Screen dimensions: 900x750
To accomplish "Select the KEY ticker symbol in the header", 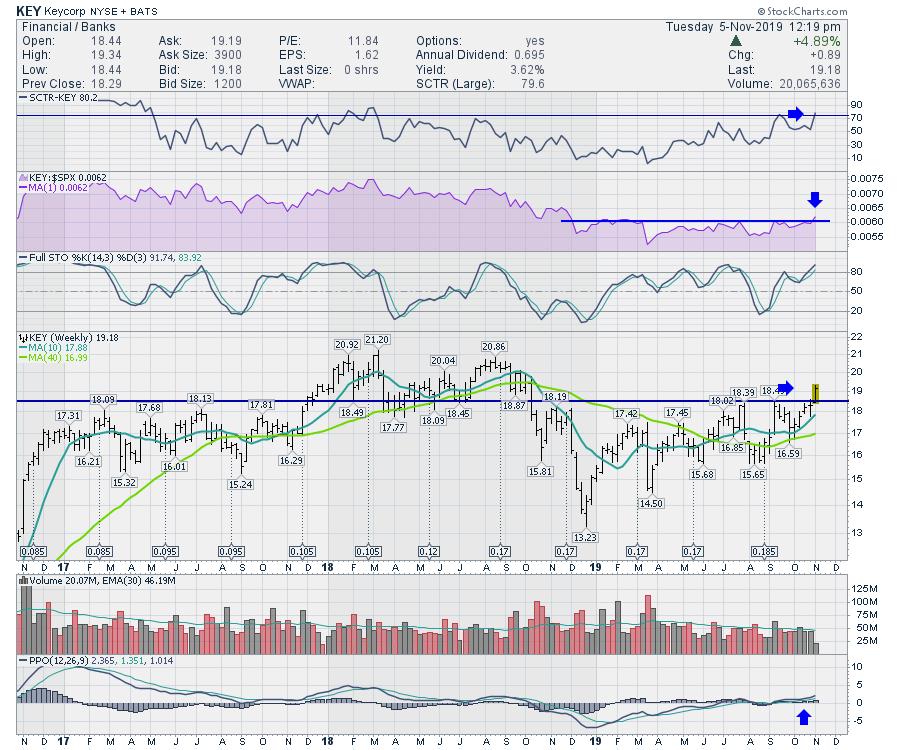I will [28, 11].
